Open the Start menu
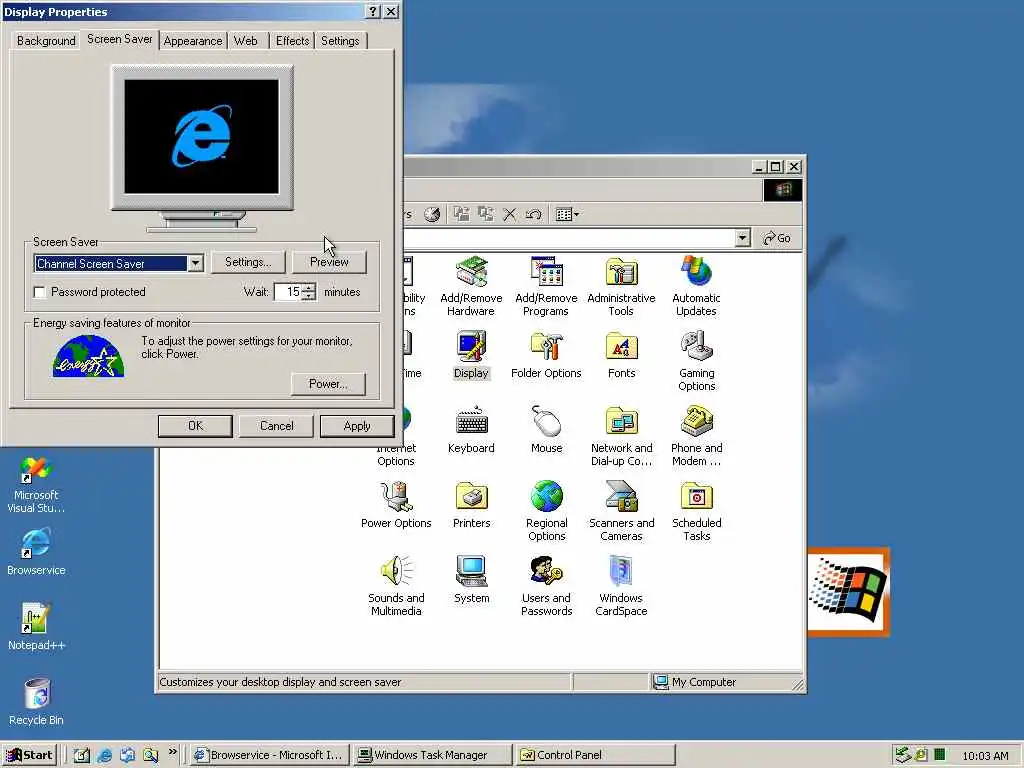1024x768 pixels. (x=29, y=755)
